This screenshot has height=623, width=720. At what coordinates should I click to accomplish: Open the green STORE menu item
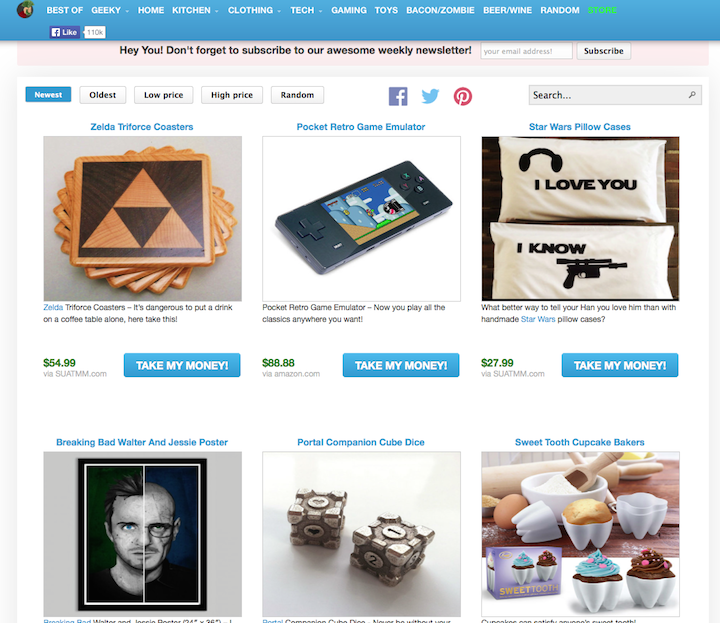click(x=602, y=10)
